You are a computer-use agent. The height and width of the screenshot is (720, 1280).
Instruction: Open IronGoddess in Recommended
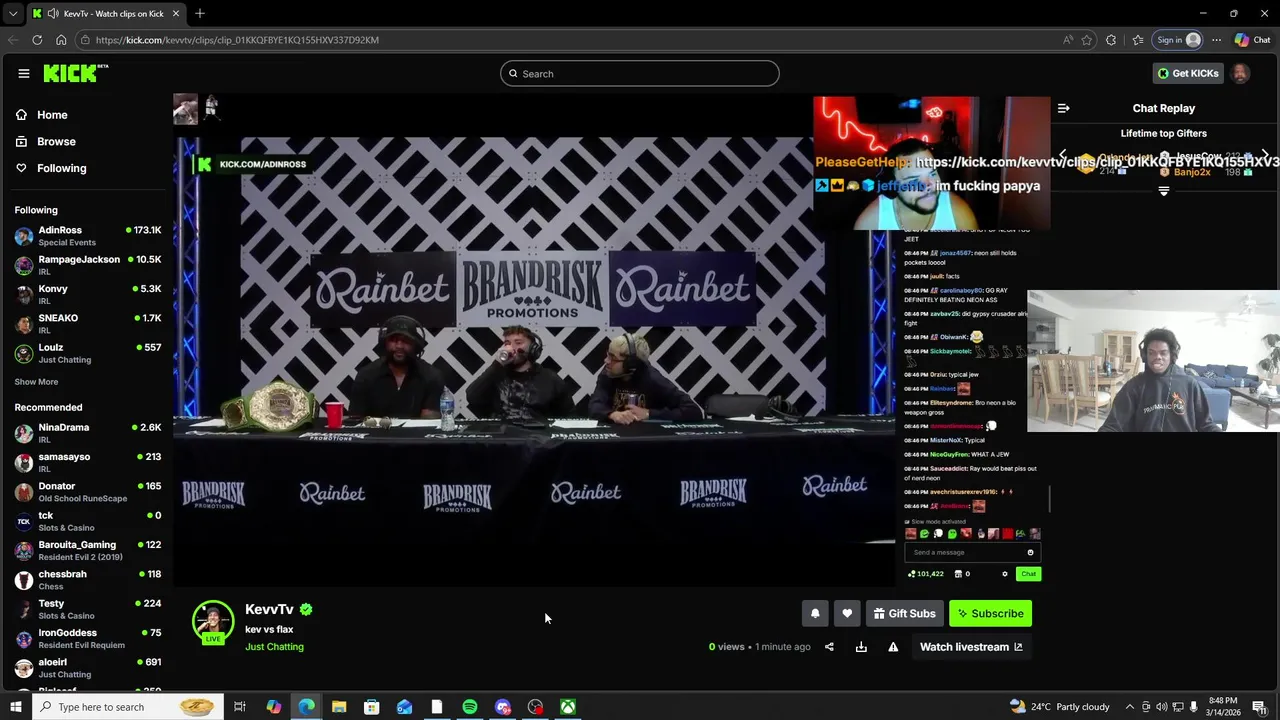click(x=88, y=638)
